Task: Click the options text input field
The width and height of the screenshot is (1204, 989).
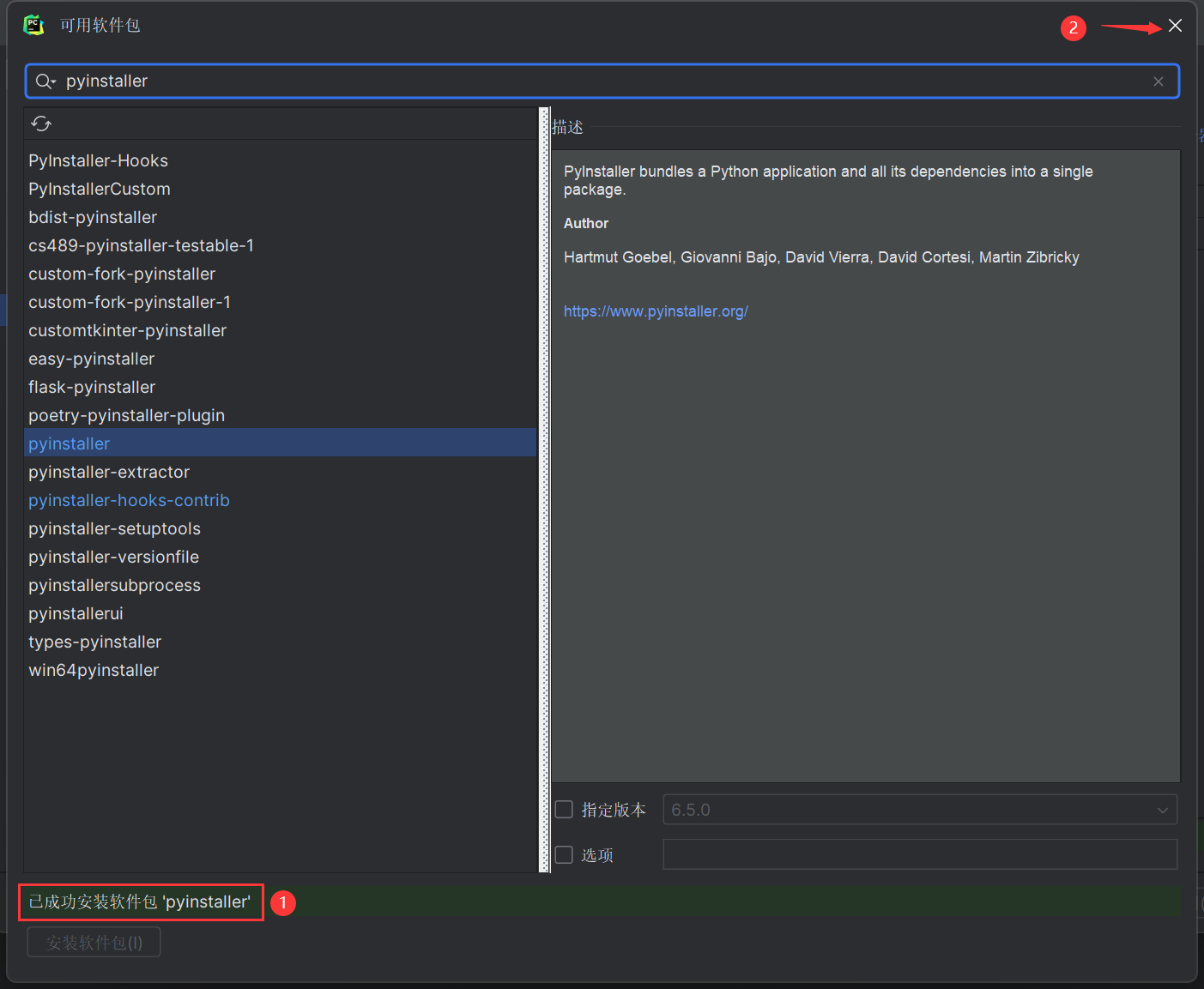Action: pos(920,854)
